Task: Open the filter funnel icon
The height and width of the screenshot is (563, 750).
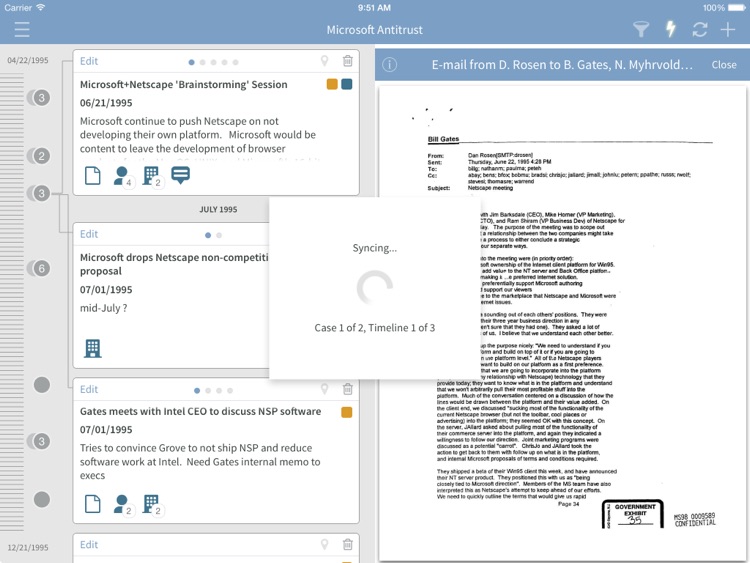Action: coord(641,30)
